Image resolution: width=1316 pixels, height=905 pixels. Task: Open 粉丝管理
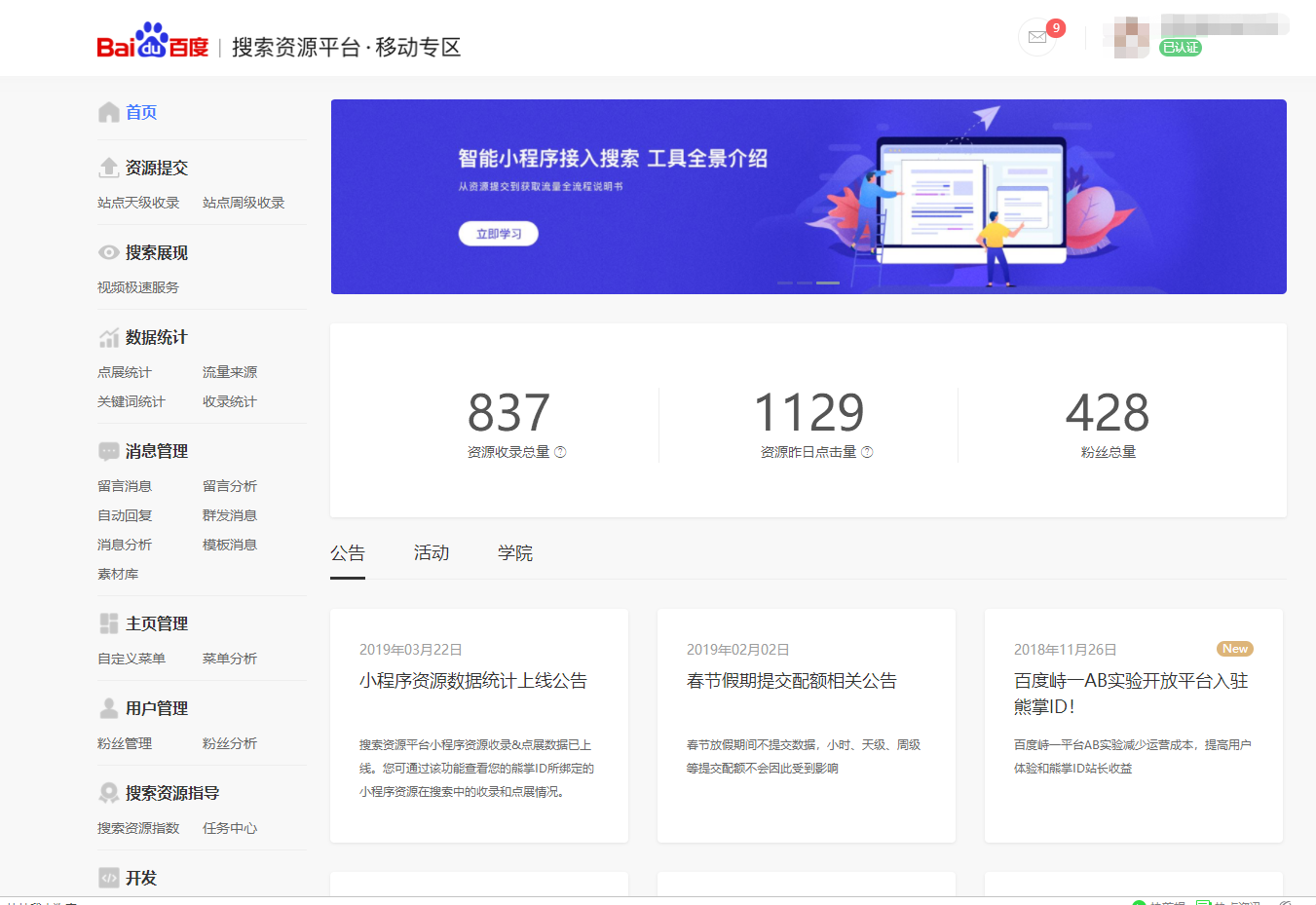(125, 743)
